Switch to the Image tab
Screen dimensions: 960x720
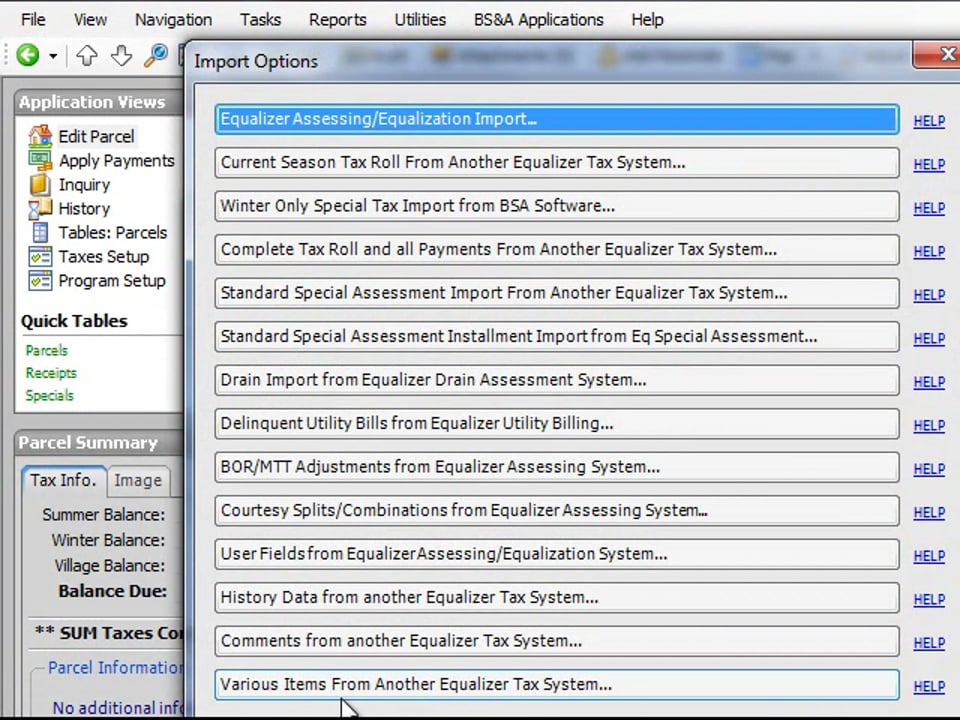tap(138, 481)
